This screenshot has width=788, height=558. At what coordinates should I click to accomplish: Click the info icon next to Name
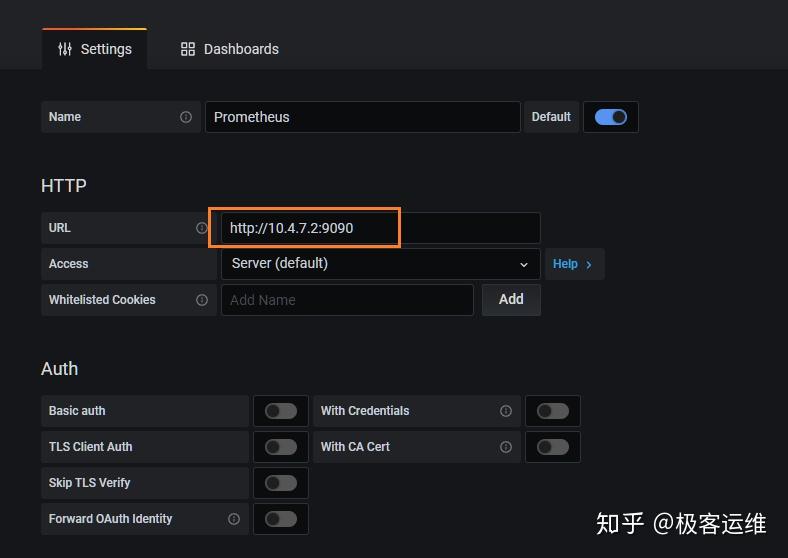click(x=186, y=117)
